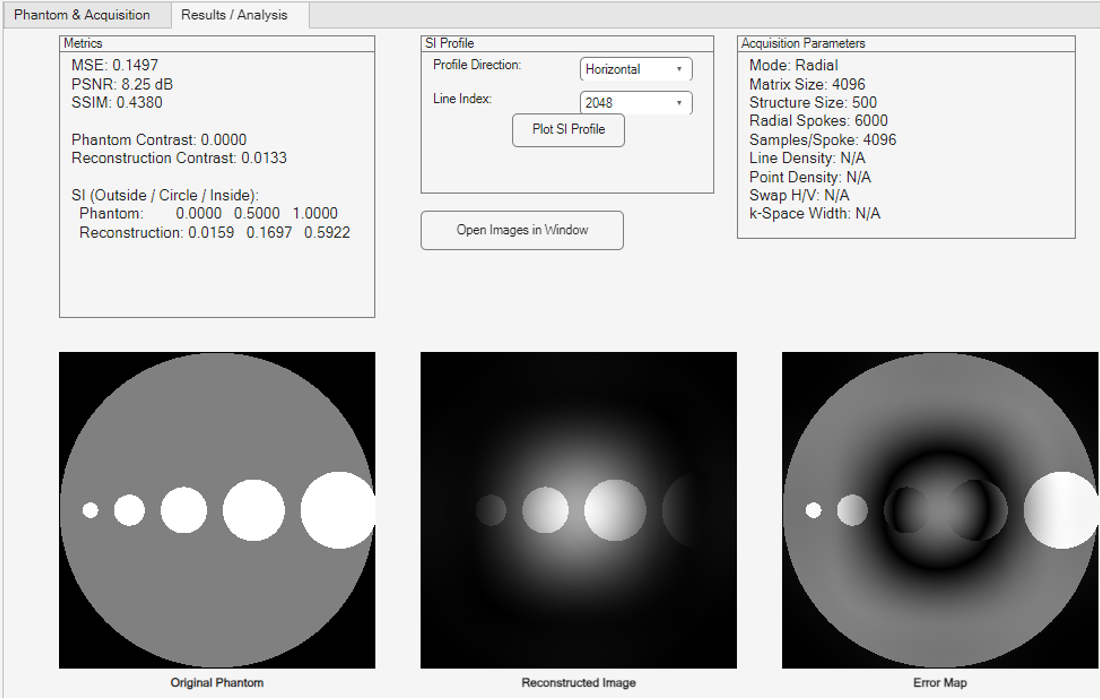Click the MSE metric value line
The image size is (1100, 700).
click(114, 65)
